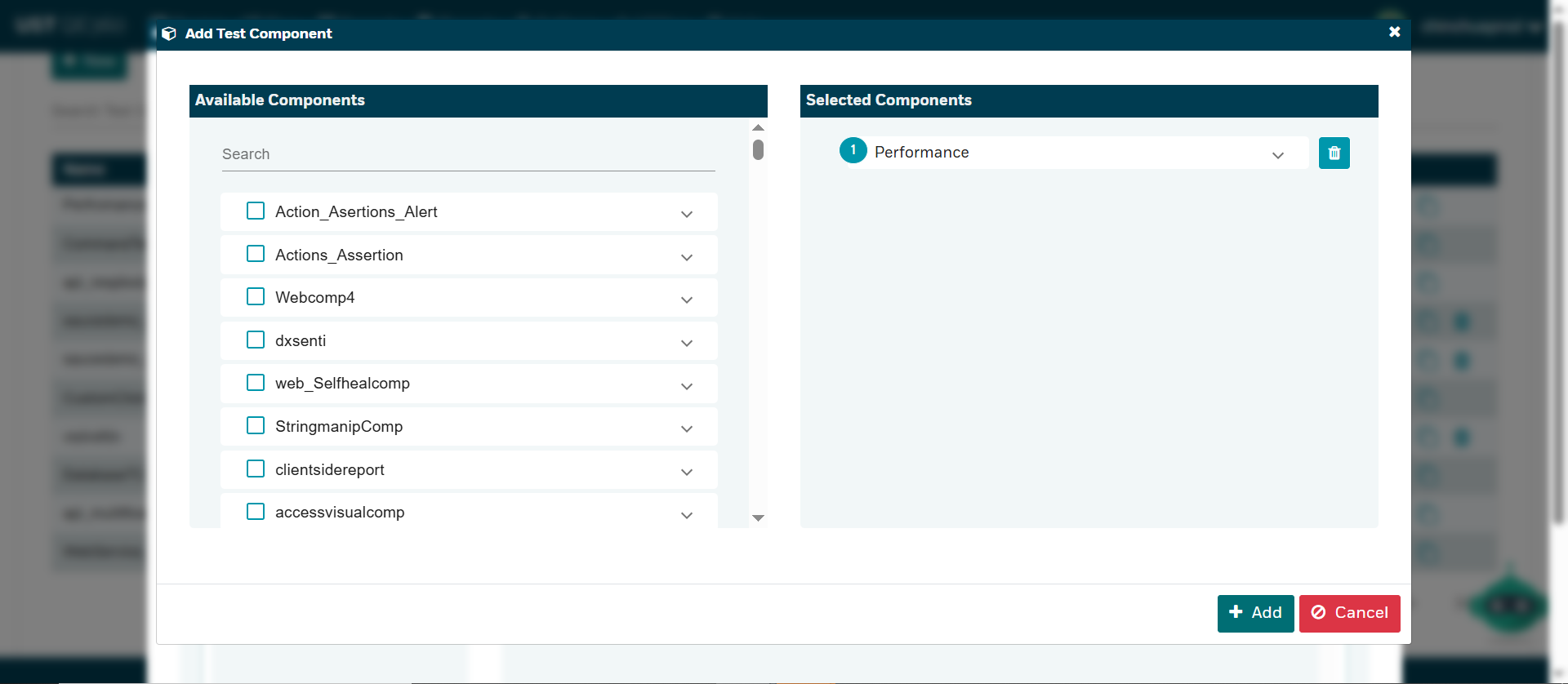The width and height of the screenshot is (1568, 684).
Task: Expand the StringmanipComp component chevron
Action: [687, 429]
